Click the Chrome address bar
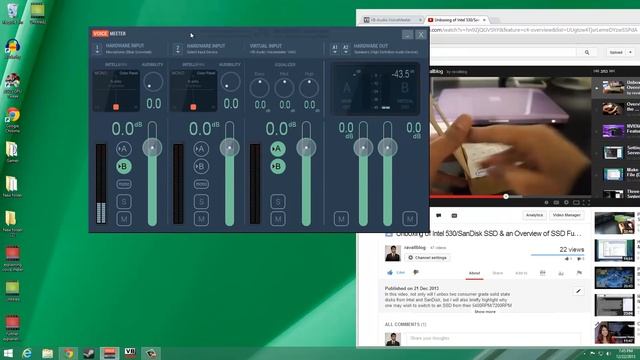The height and width of the screenshot is (360, 640). (535, 30)
